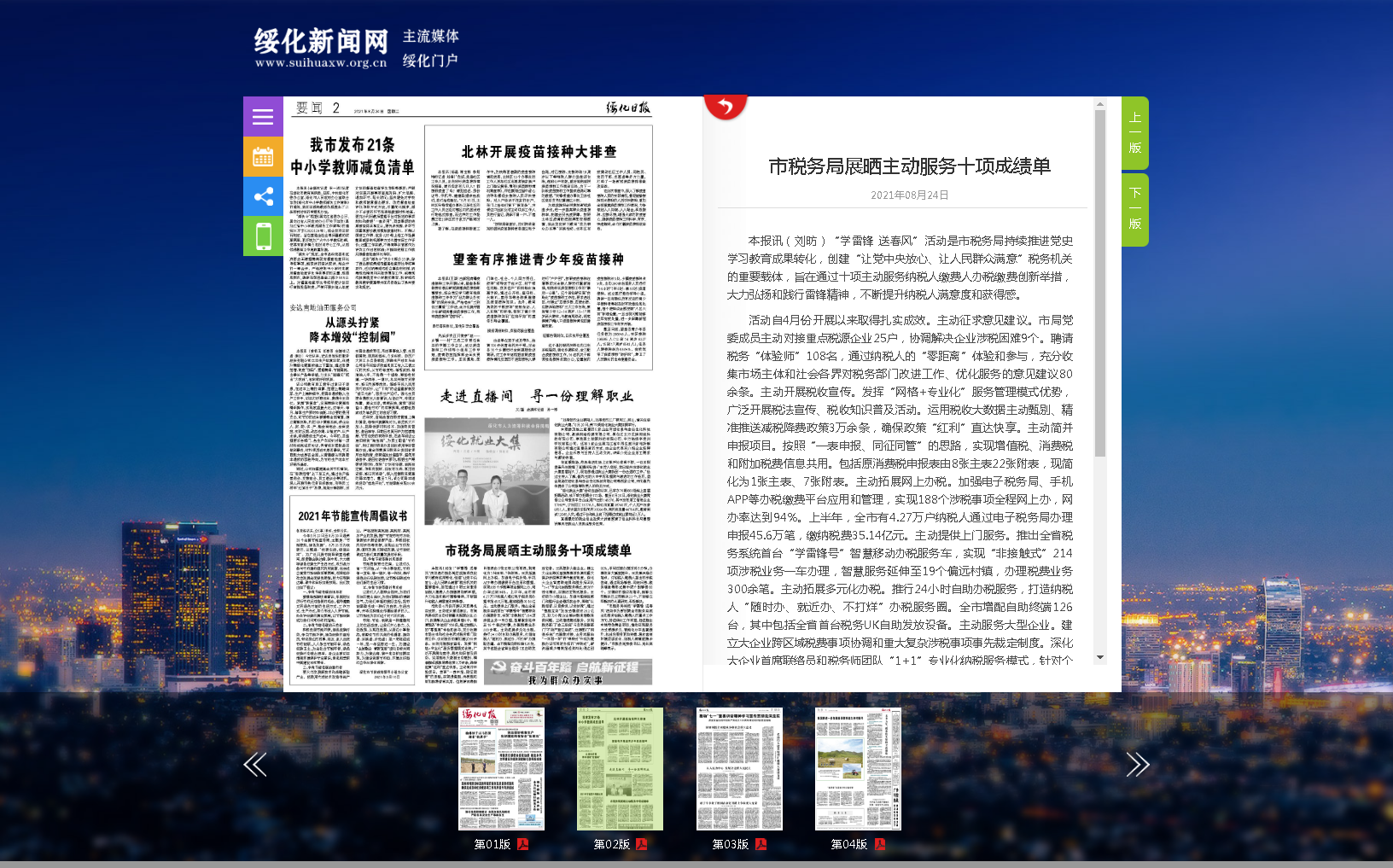The height and width of the screenshot is (868, 1393).
Task: Open the orange calendar date picker icon
Action: pos(263,157)
